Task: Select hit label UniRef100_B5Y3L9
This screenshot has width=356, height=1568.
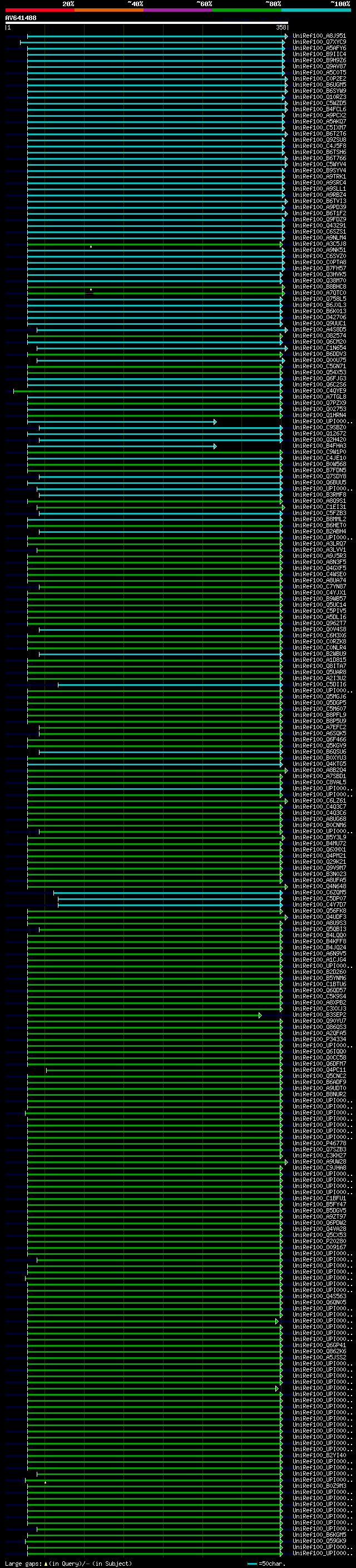Action: (x=319, y=838)
